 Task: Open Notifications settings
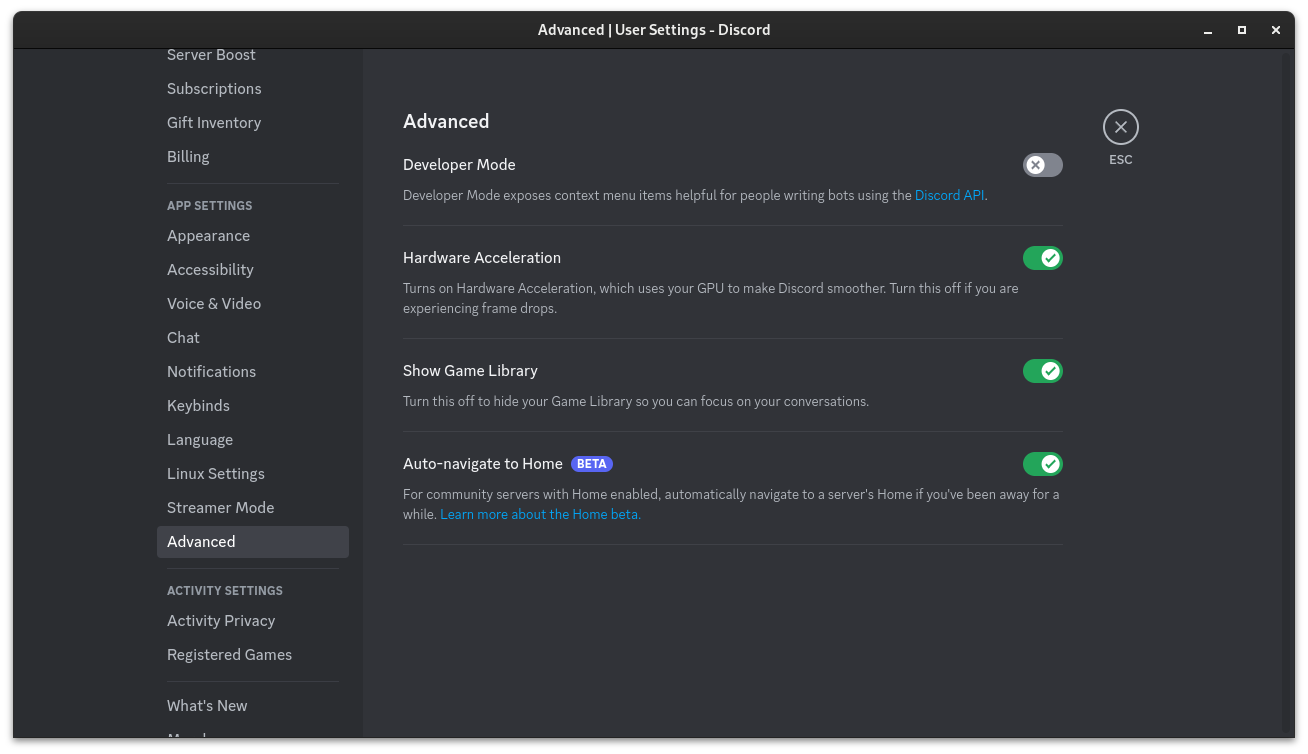click(x=211, y=371)
